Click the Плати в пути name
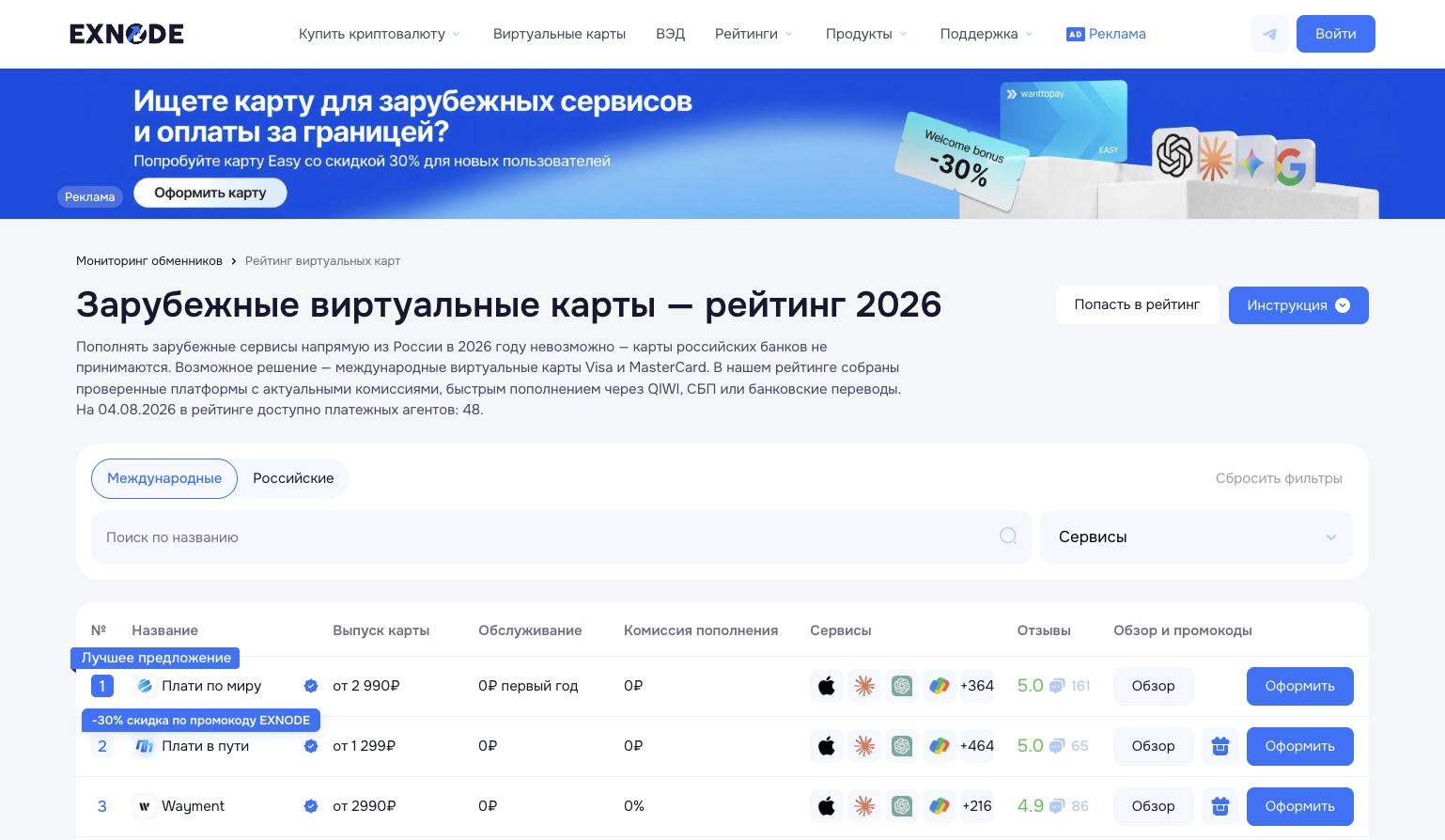The width and height of the screenshot is (1445, 840). coord(206,746)
